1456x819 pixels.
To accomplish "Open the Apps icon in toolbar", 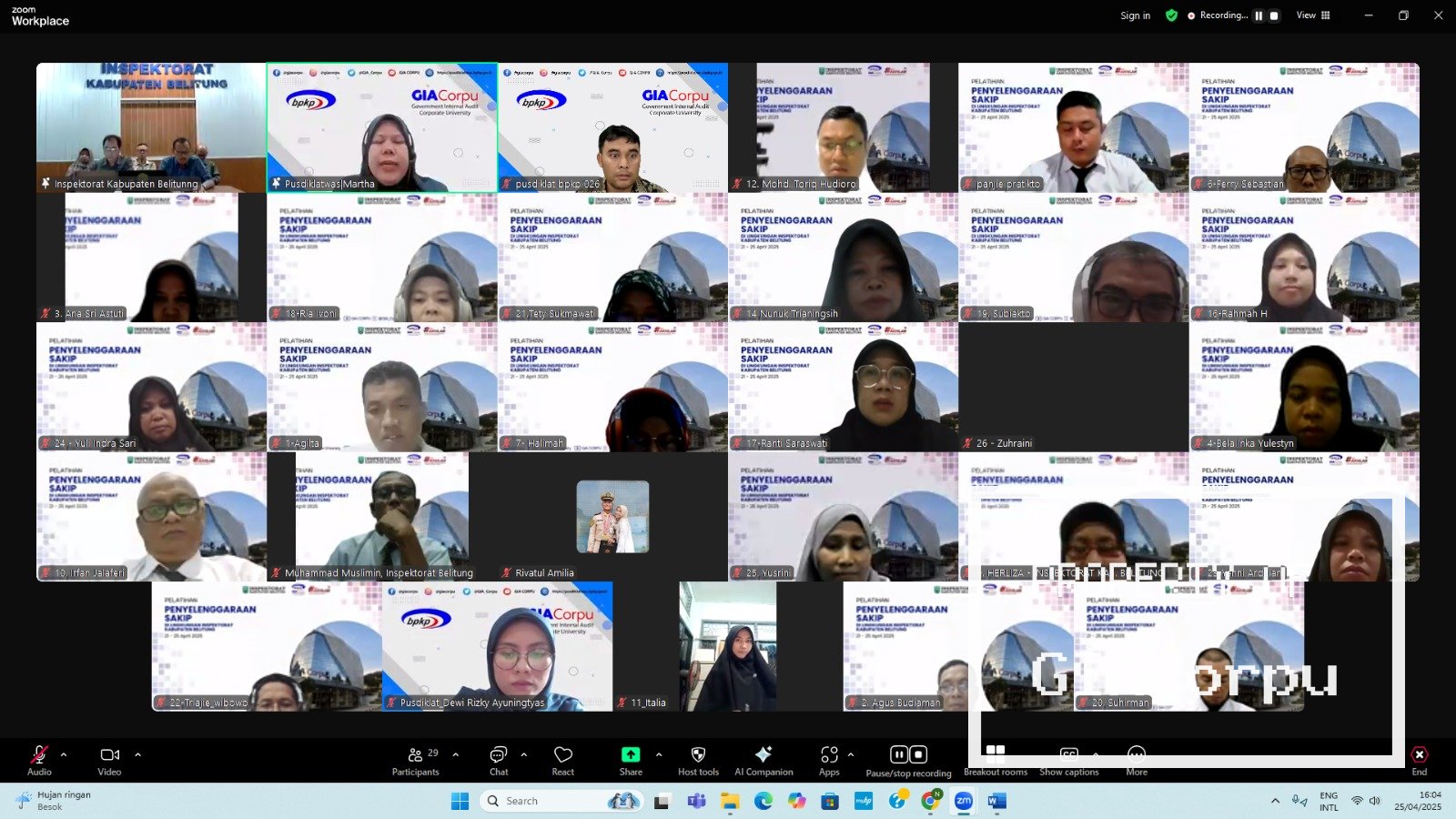I will 829,755.
